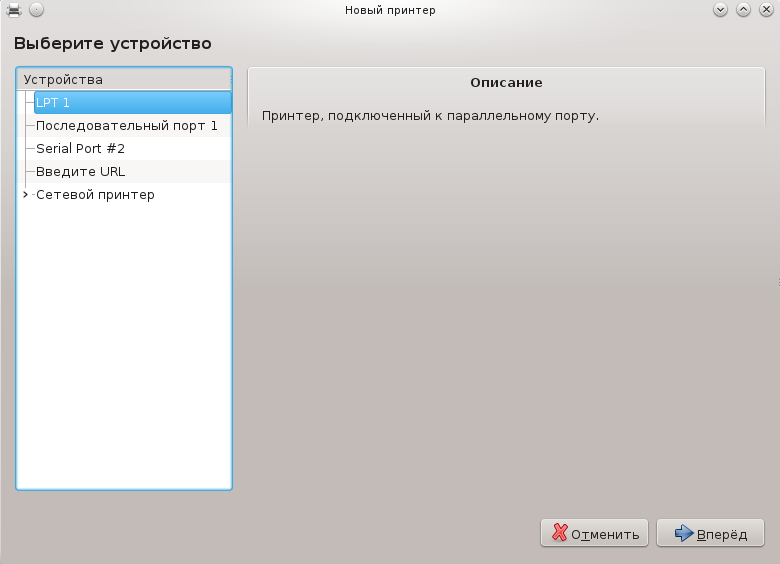This screenshot has height=564, width=780.
Task: Click the Отменить button
Action: 594,533
